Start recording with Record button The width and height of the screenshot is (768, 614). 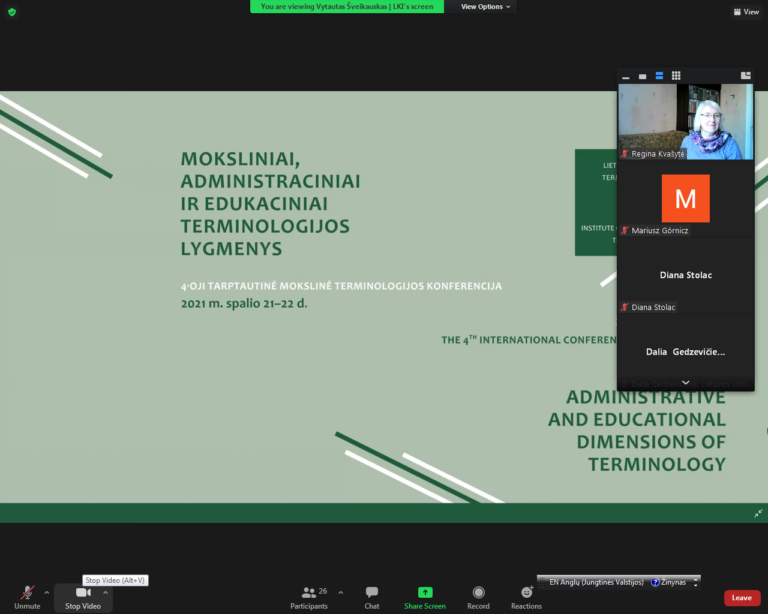tap(478, 594)
